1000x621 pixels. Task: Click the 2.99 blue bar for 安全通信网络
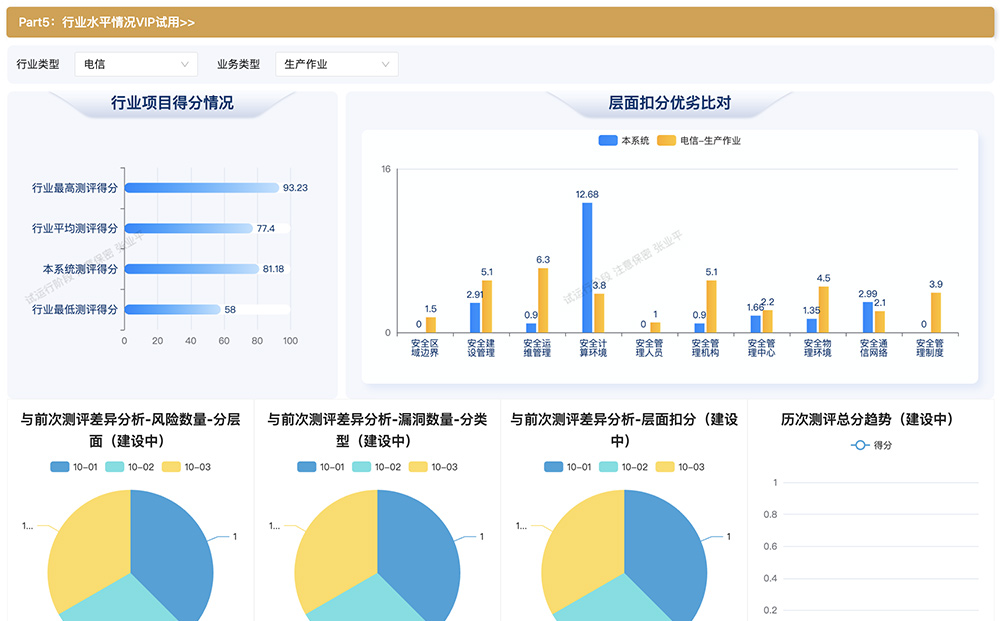868,318
